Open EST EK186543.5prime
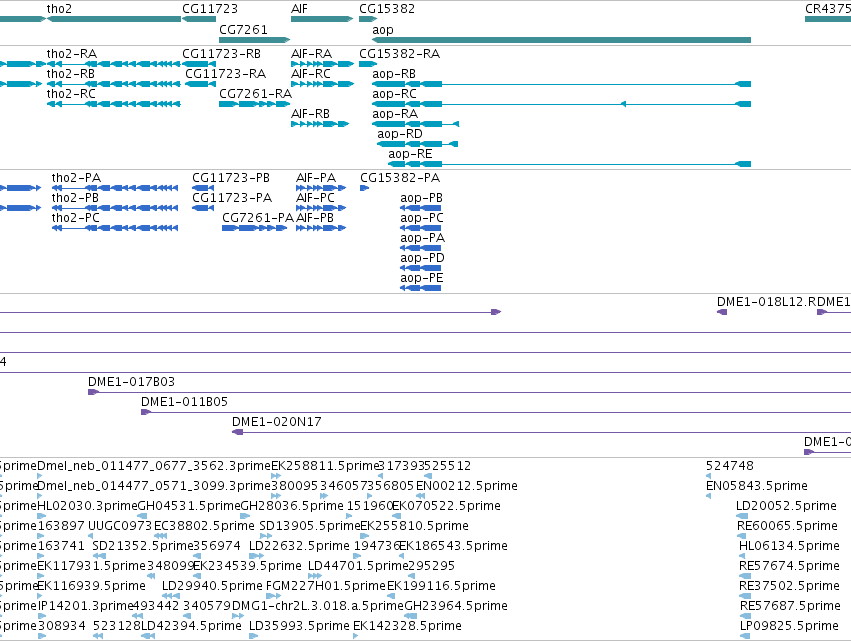Image resolution: width=851 pixels, height=641 pixels. [x=454, y=546]
